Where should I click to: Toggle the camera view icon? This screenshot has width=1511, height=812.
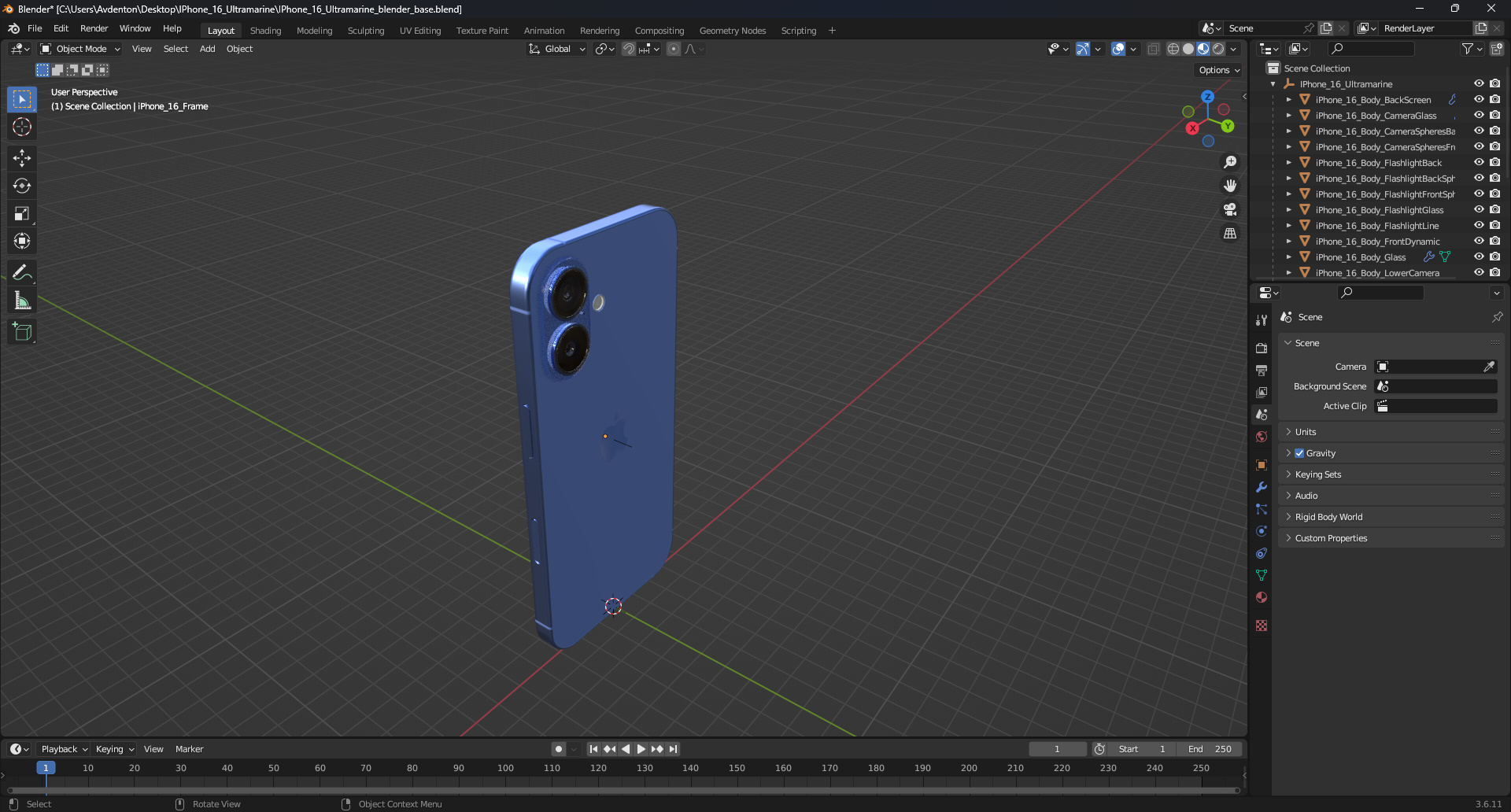click(x=1230, y=209)
